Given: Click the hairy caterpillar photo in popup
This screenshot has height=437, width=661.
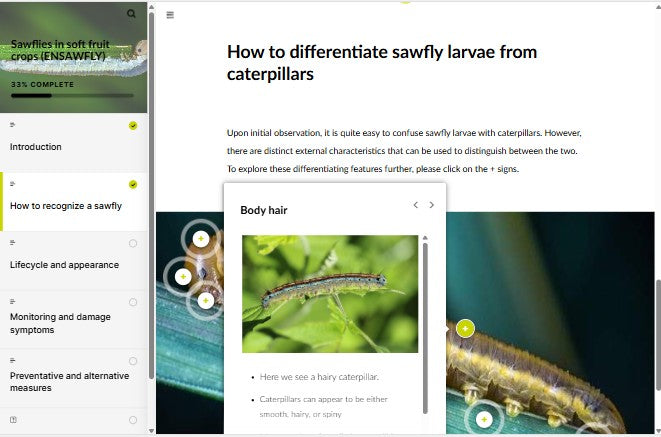Looking at the screenshot, I should [x=330, y=294].
